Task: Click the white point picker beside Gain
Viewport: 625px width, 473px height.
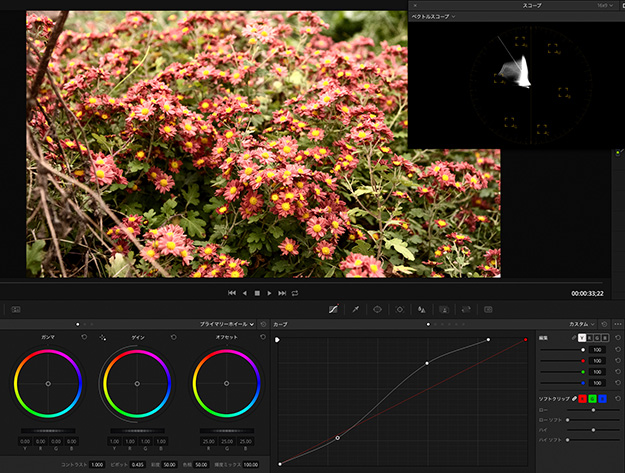Action: click(x=103, y=338)
